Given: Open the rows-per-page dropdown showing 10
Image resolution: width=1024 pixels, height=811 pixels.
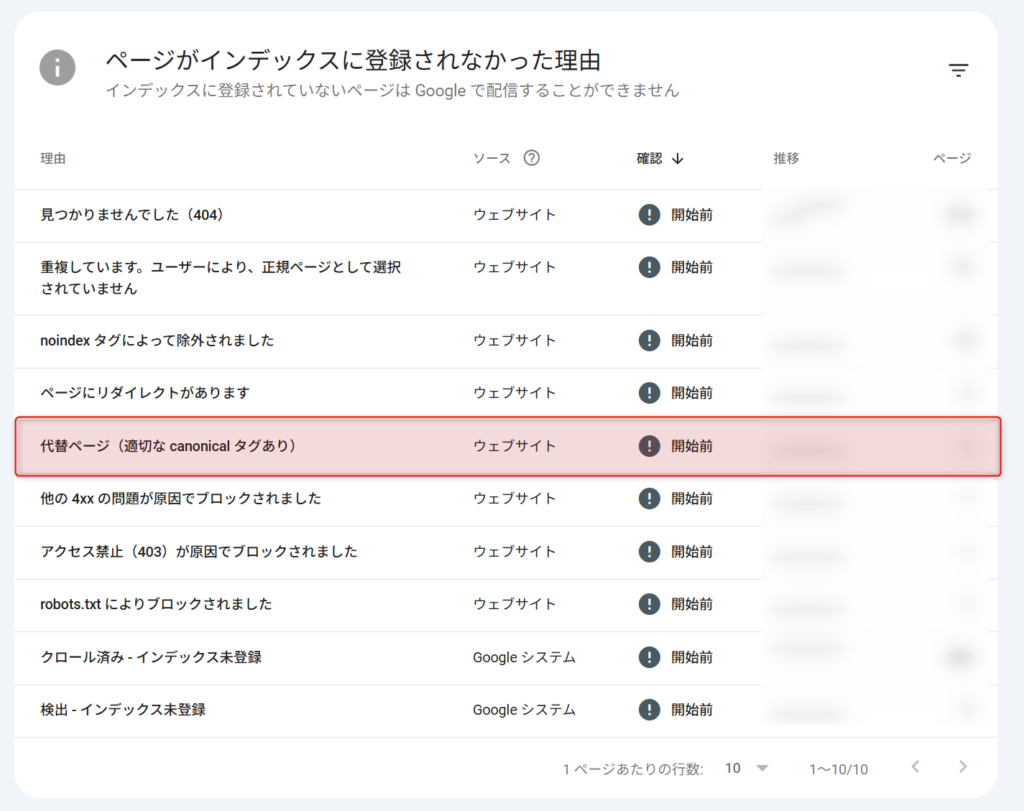Looking at the screenshot, I should [747, 768].
